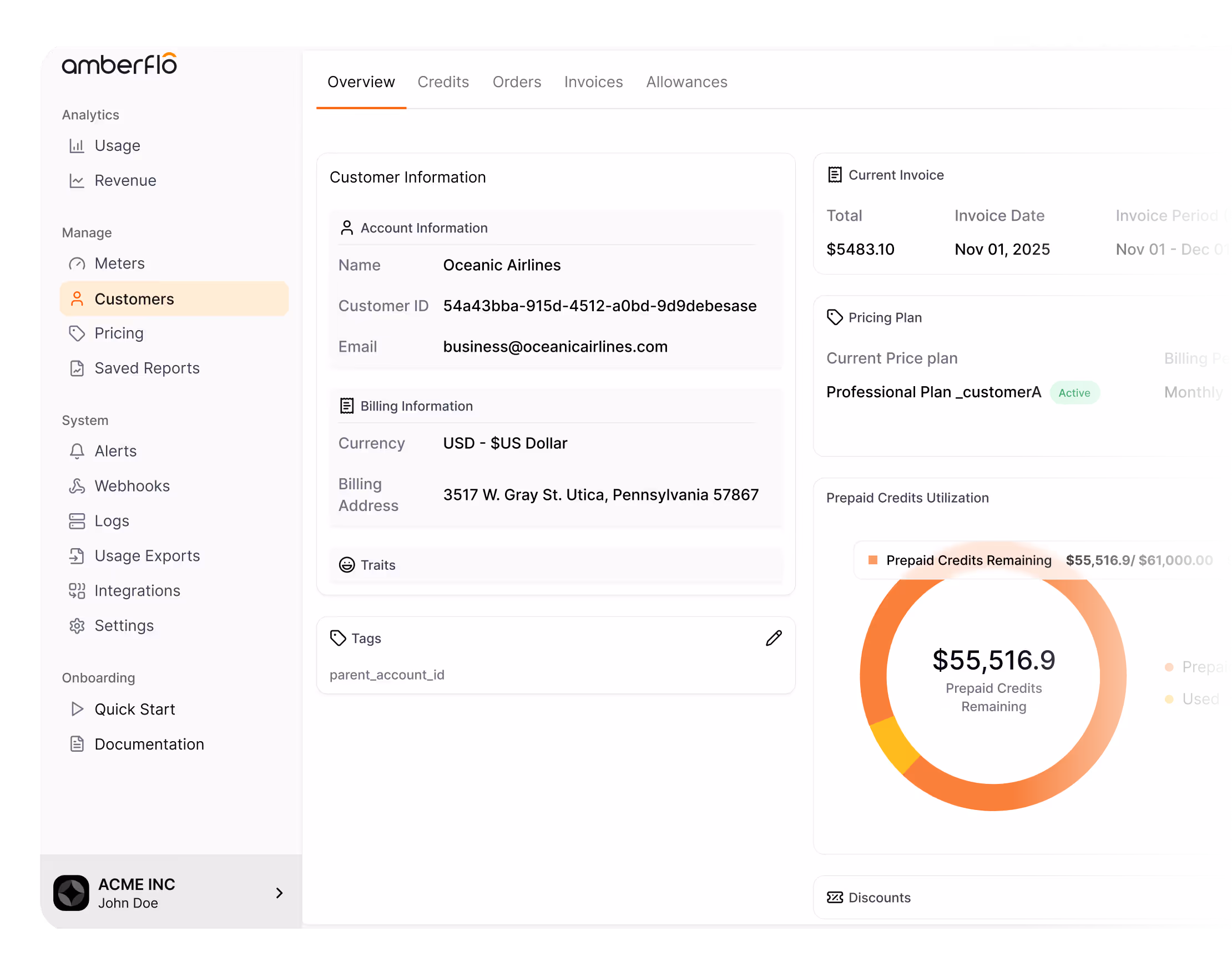Viewport: 1232px width, 962px height.
Task: Click the Alerts bell icon
Action: click(x=77, y=451)
